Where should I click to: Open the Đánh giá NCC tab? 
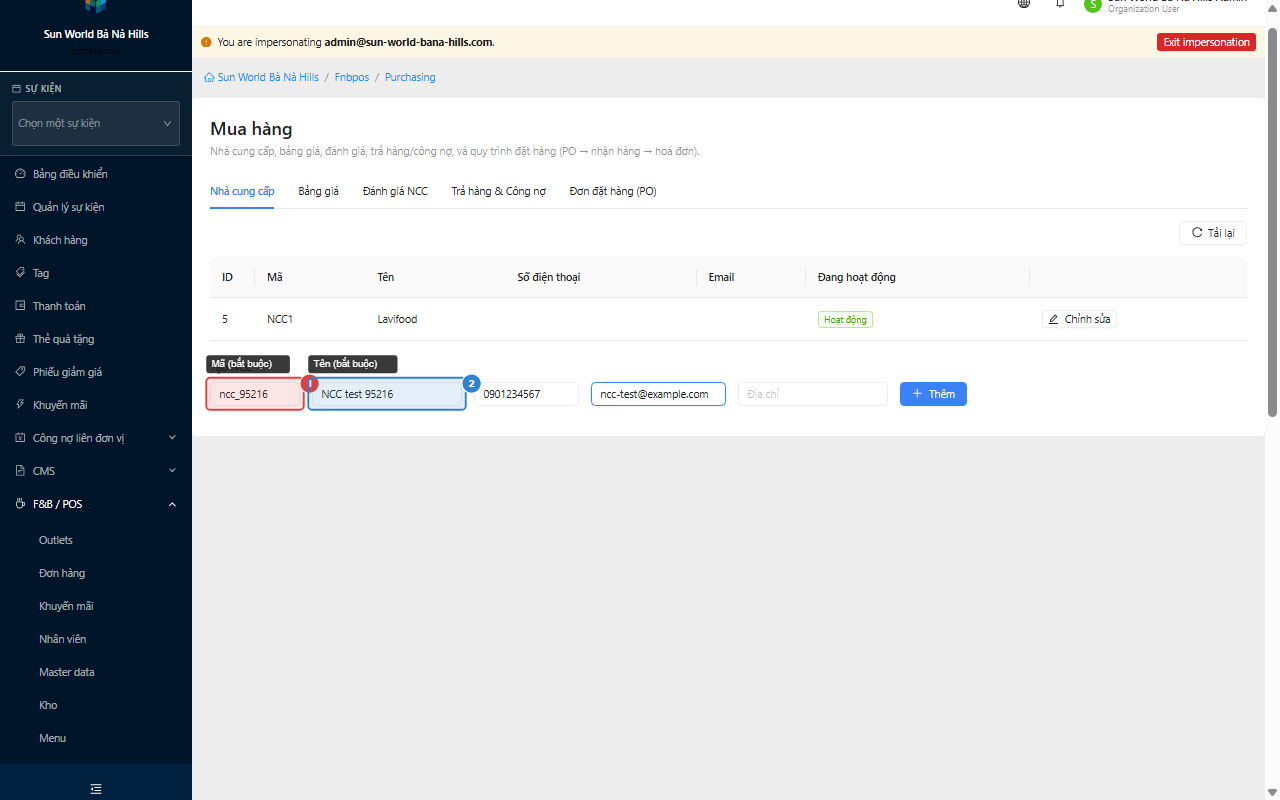395,191
